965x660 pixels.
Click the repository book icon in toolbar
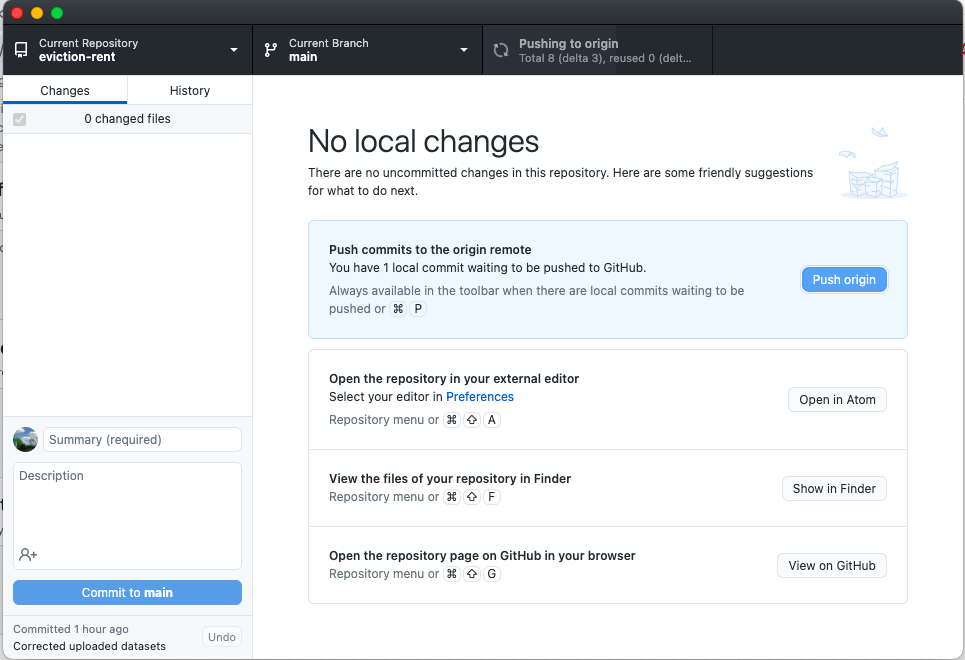tap(21, 49)
